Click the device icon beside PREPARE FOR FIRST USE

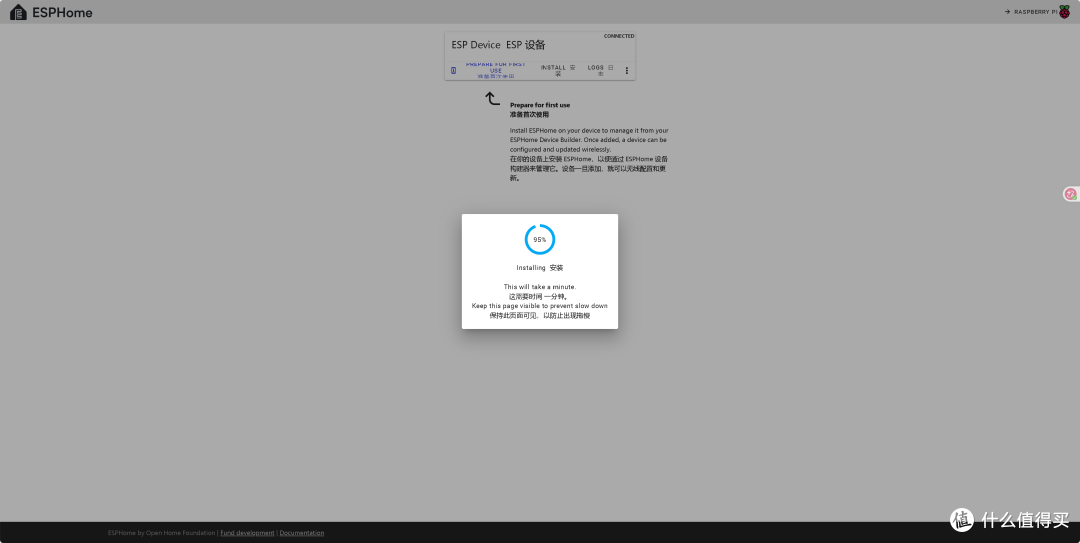click(453, 70)
